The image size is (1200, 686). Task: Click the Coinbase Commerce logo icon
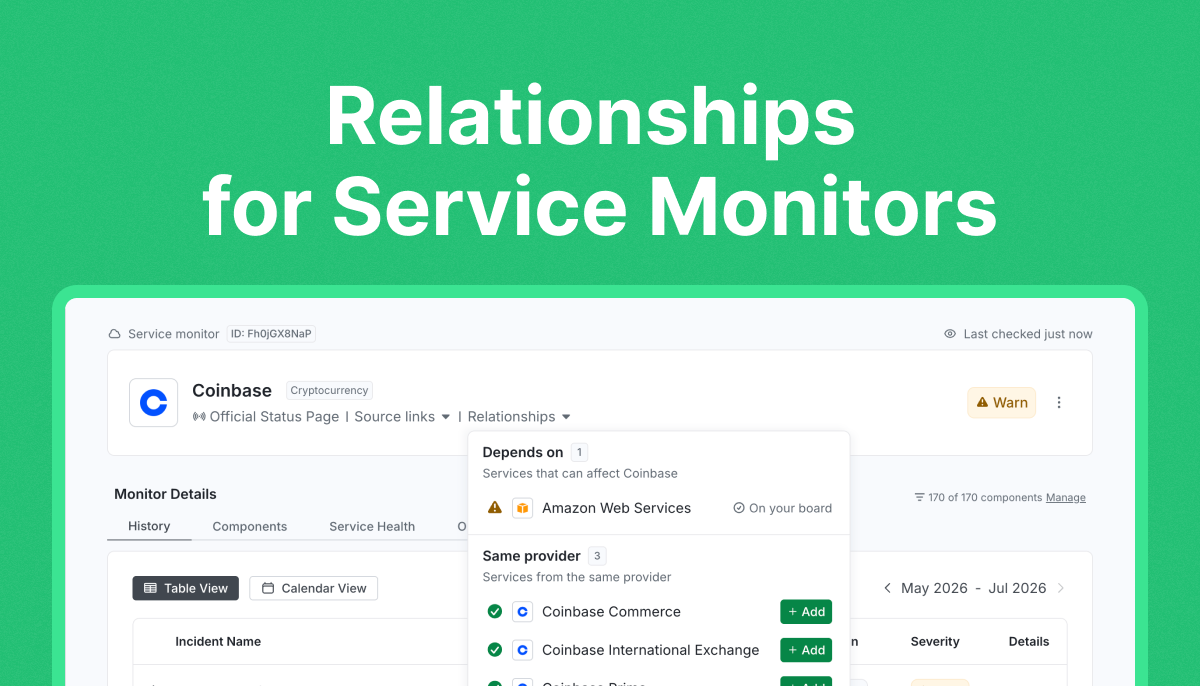[522, 612]
